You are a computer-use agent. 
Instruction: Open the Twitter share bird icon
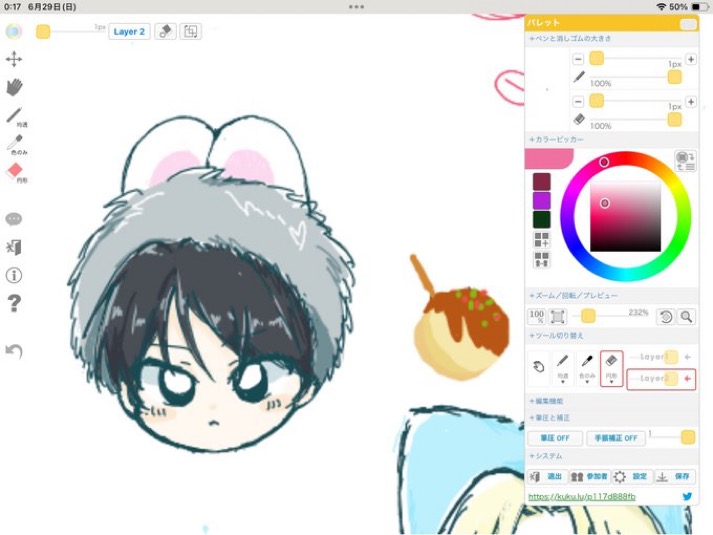(688, 496)
